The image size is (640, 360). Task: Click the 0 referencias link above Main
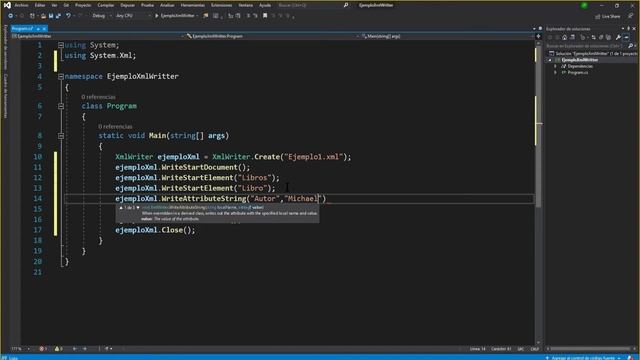[115, 127]
